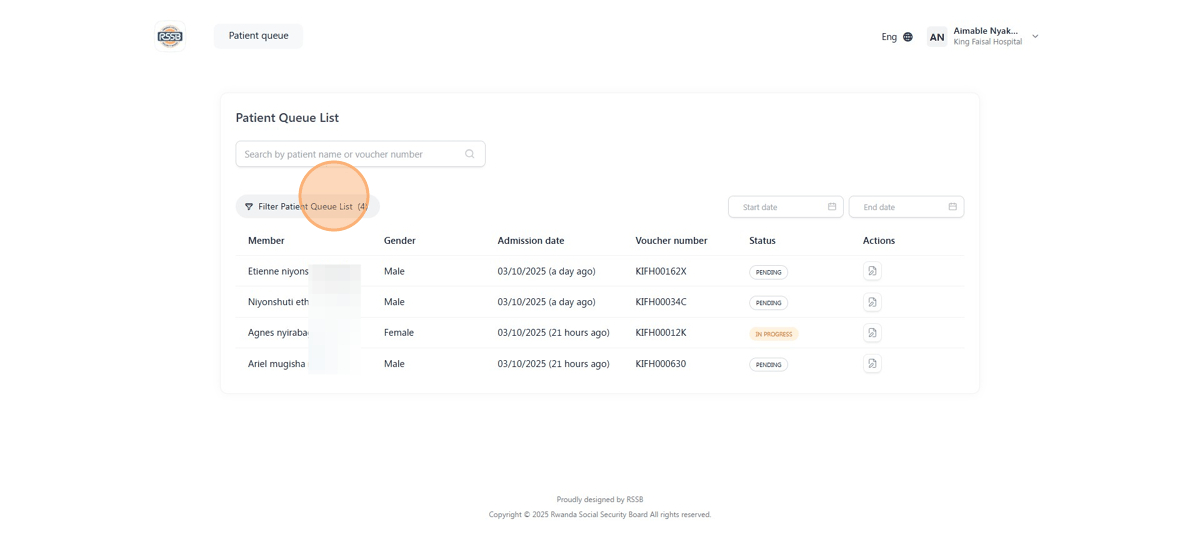Expand the user account dropdown chevron
The height and width of the screenshot is (549, 1200).
[1035, 37]
